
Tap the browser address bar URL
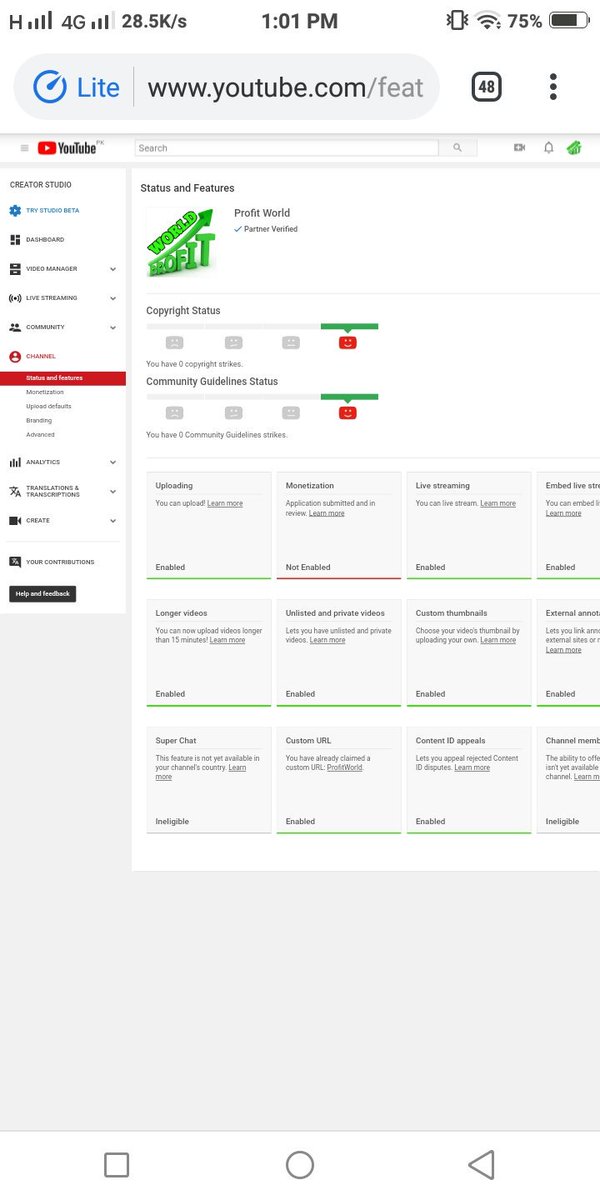[285, 88]
